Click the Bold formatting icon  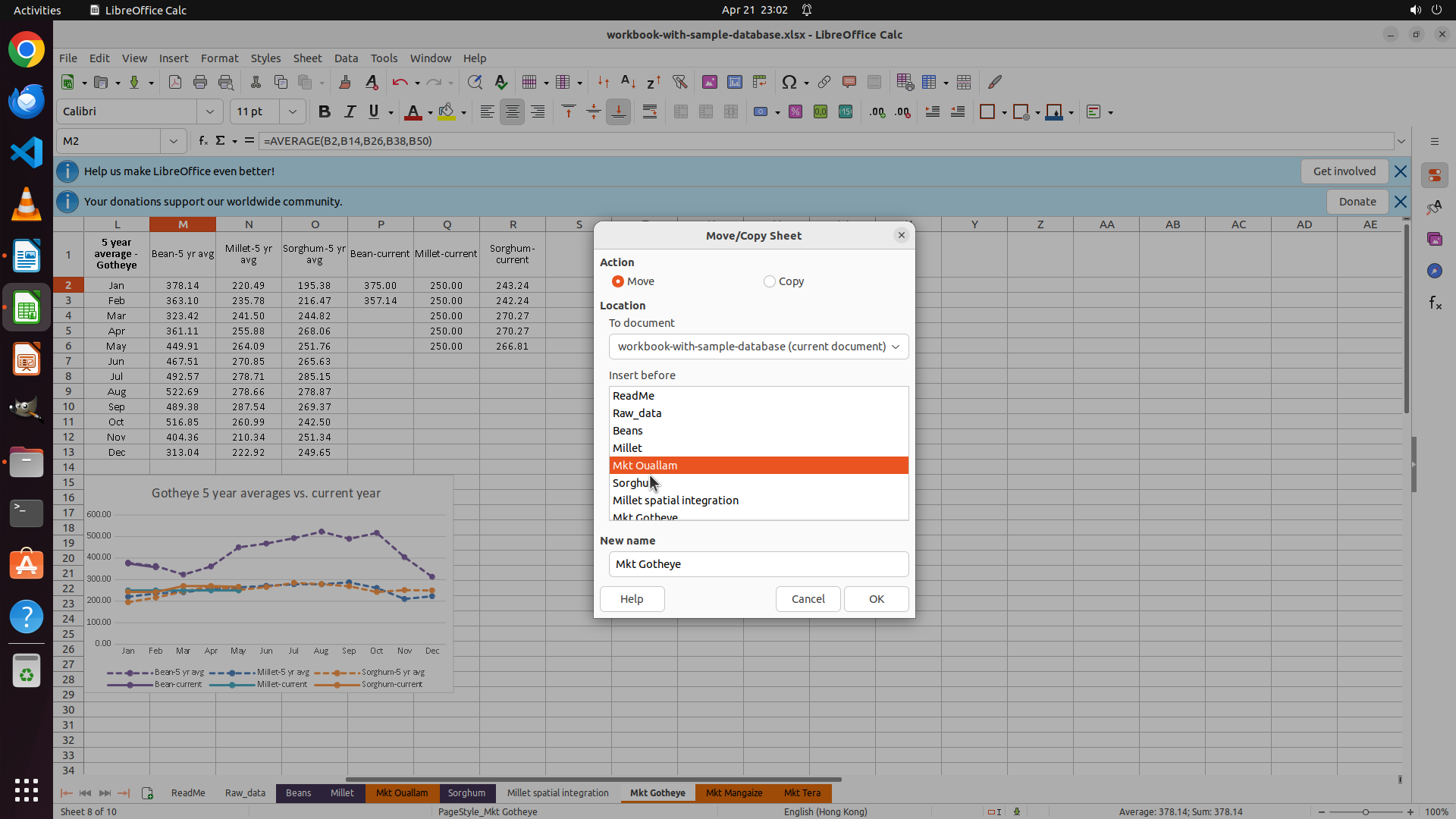[x=325, y=112]
